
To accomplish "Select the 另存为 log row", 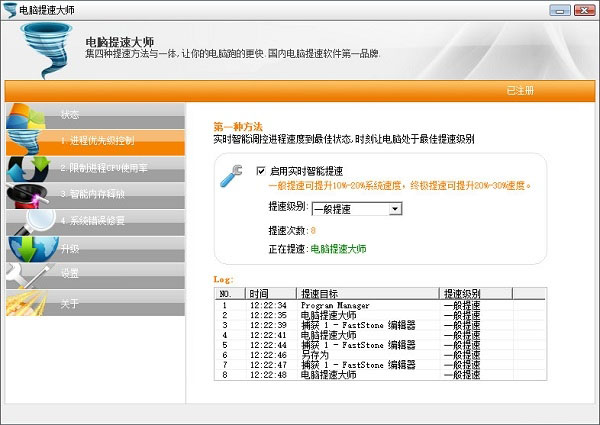I will 380,355.
